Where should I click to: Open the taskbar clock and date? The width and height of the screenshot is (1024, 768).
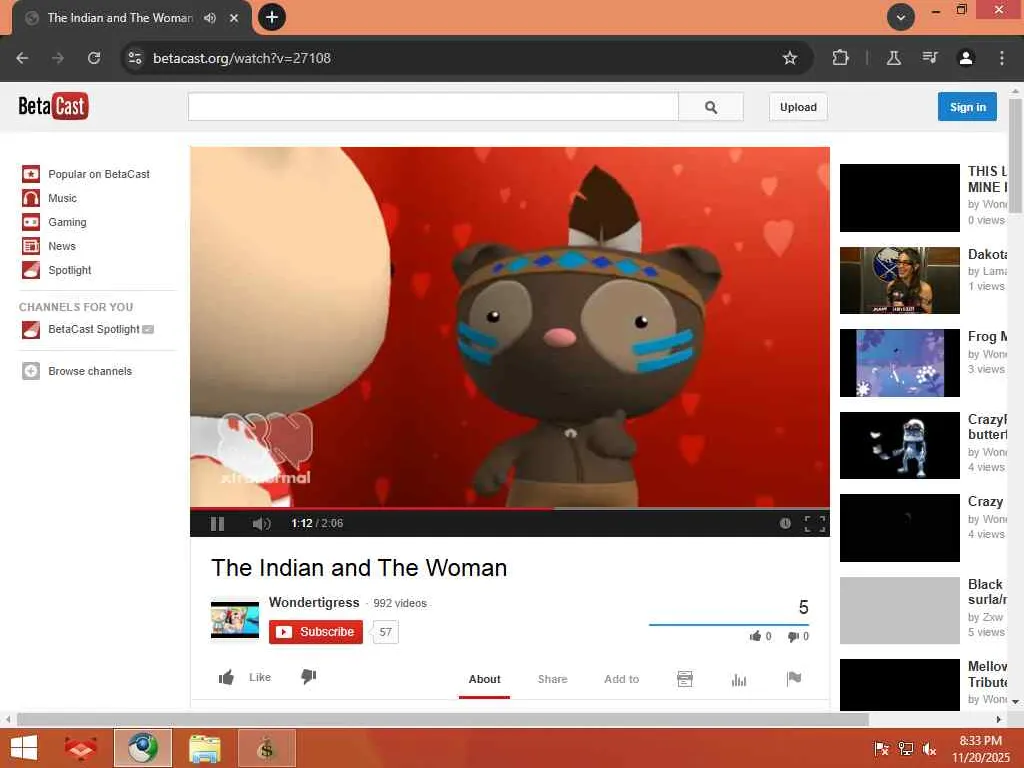pyautogui.click(x=980, y=749)
